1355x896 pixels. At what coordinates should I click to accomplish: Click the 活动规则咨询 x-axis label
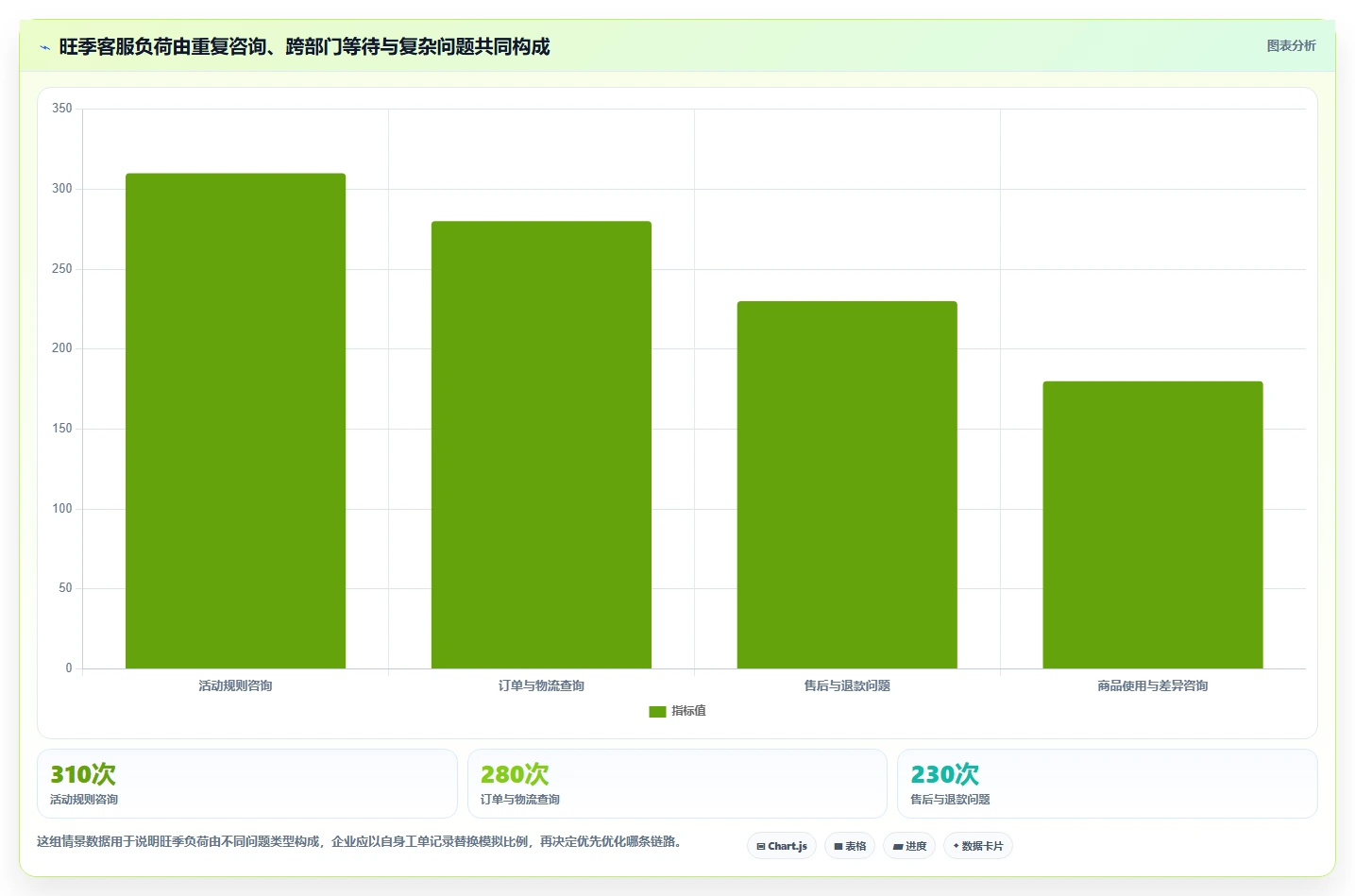(x=235, y=685)
